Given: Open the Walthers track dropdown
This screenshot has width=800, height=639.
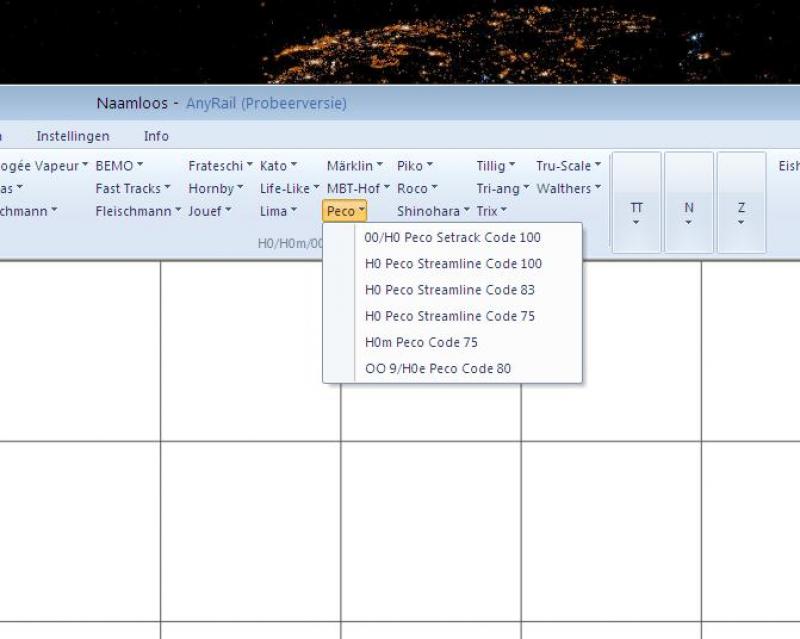Looking at the screenshot, I should click(568, 188).
